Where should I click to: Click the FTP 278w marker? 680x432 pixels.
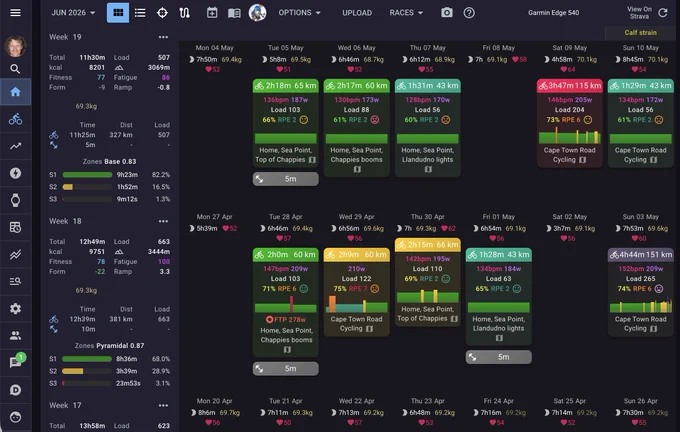[x=286, y=320]
